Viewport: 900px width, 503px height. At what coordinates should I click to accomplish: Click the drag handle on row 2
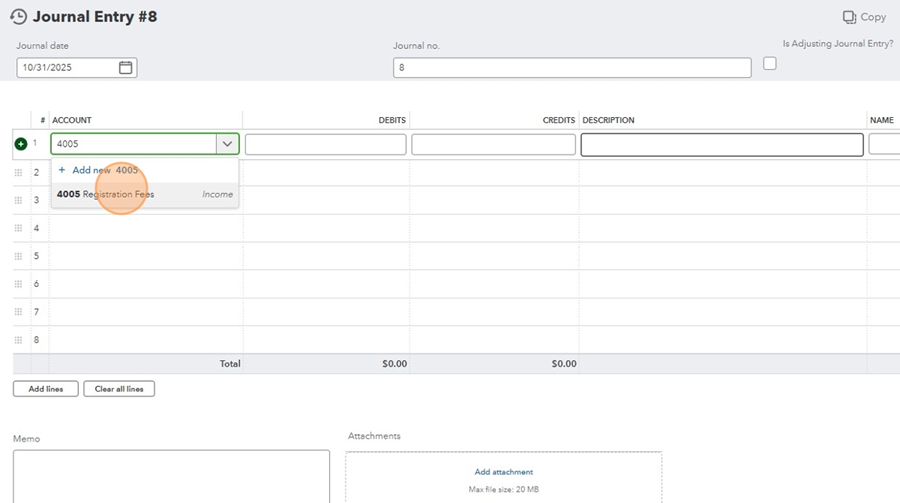18,172
